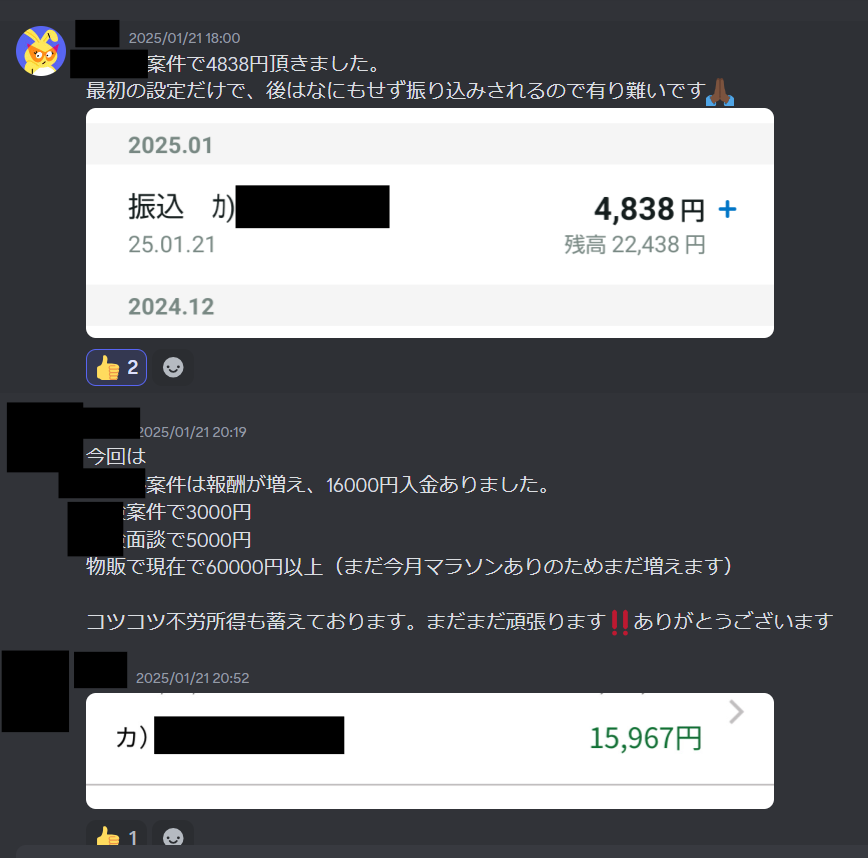
Task: Click the message text mentioning 16000円入金
Action: pyautogui.click(x=348, y=484)
